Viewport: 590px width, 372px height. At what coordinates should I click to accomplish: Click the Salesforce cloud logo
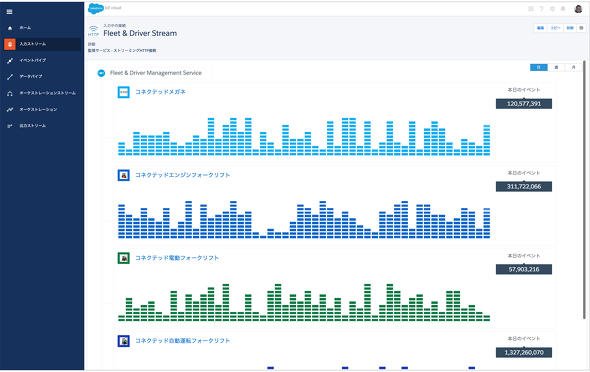96,8
